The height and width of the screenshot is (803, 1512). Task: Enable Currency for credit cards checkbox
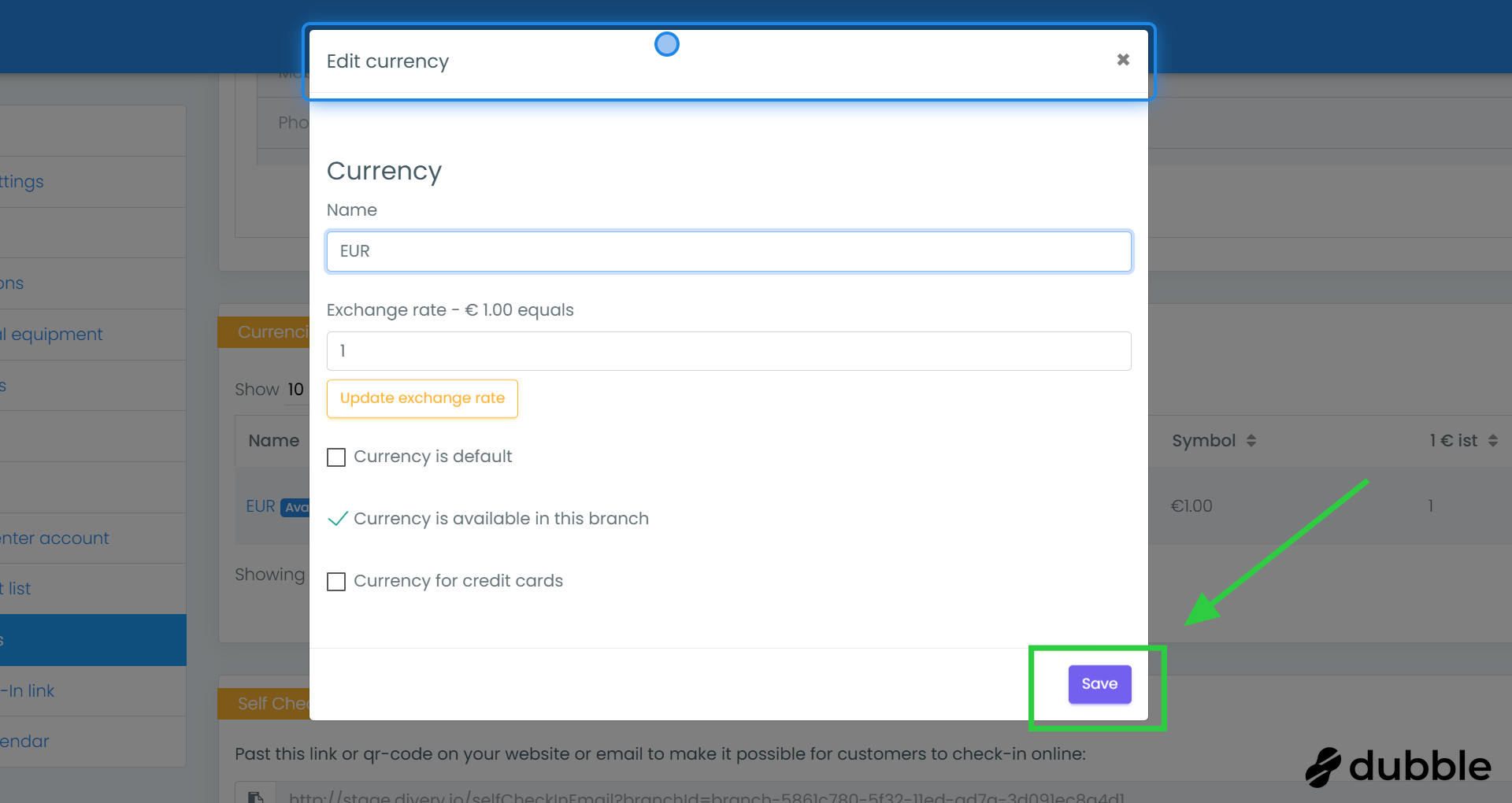pos(336,582)
